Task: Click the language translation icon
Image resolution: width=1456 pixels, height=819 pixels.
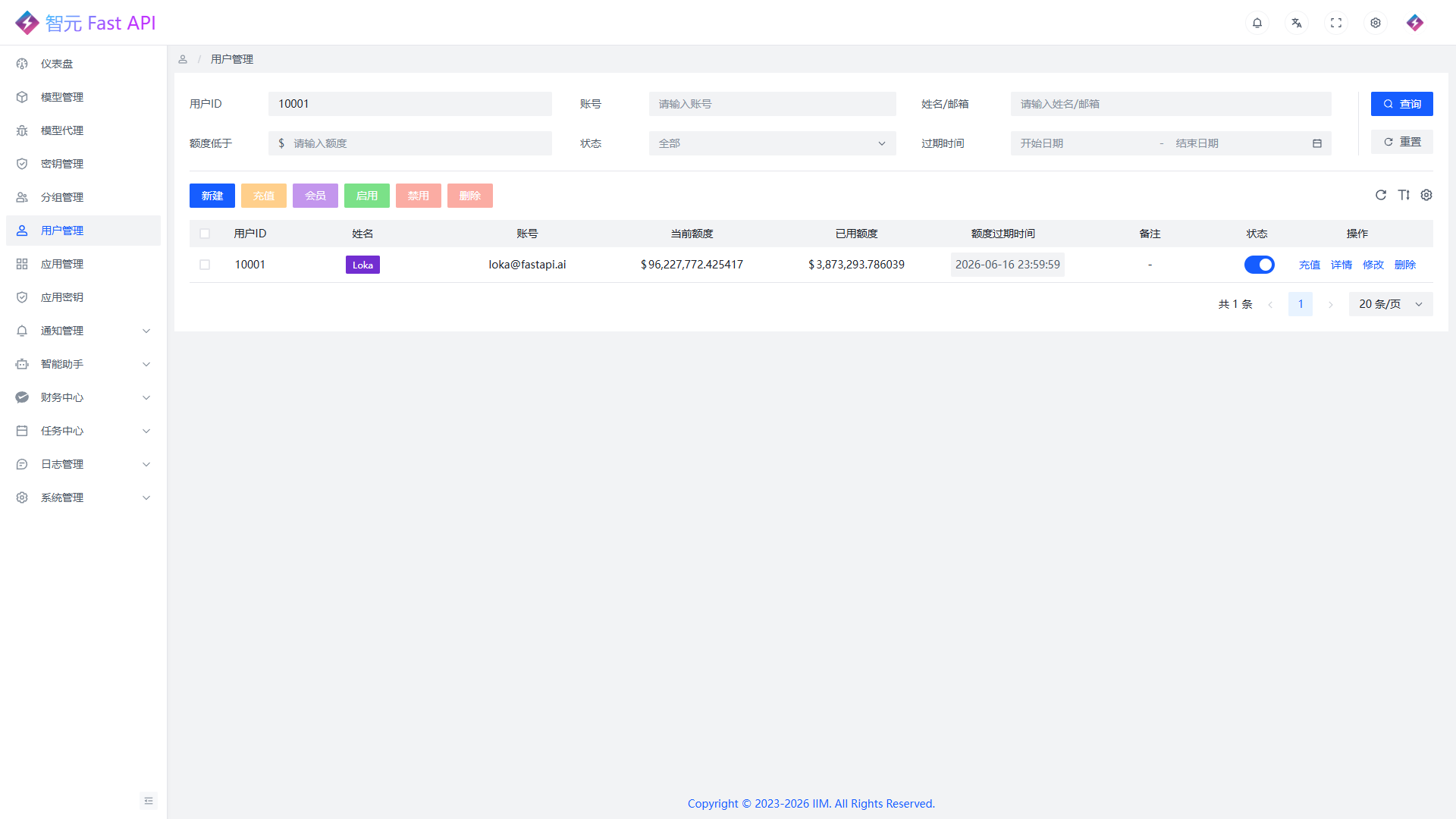Action: click(x=1297, y=23)
